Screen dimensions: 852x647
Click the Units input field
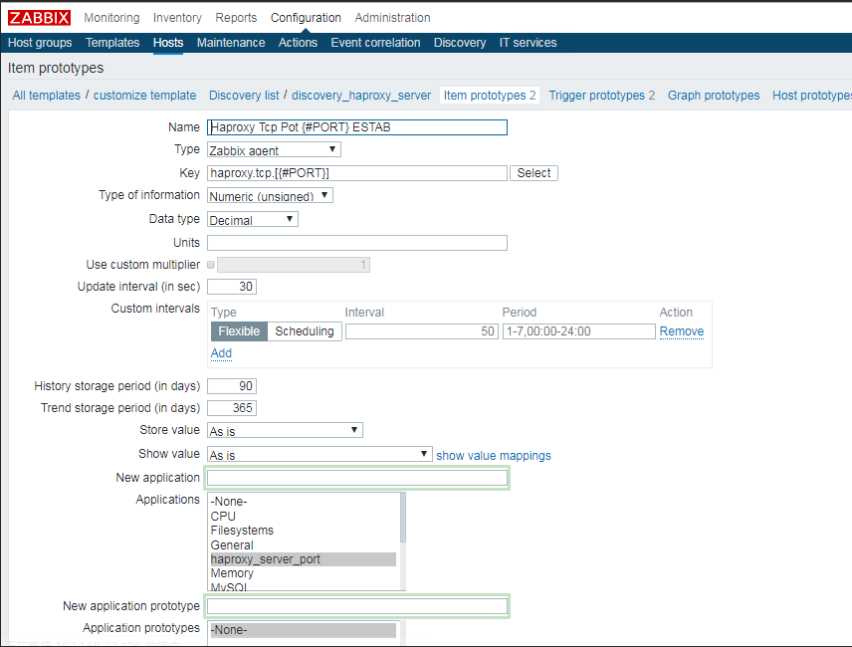357,243
